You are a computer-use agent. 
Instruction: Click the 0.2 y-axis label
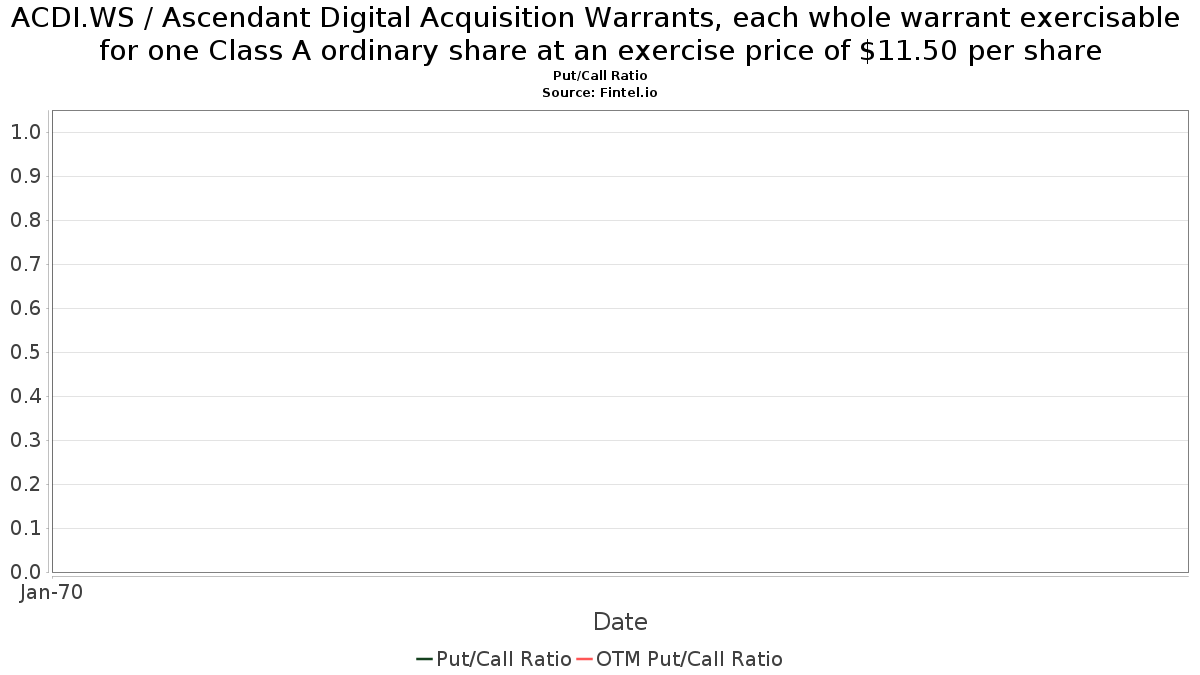pyautogui.click(x=25, y=484)
